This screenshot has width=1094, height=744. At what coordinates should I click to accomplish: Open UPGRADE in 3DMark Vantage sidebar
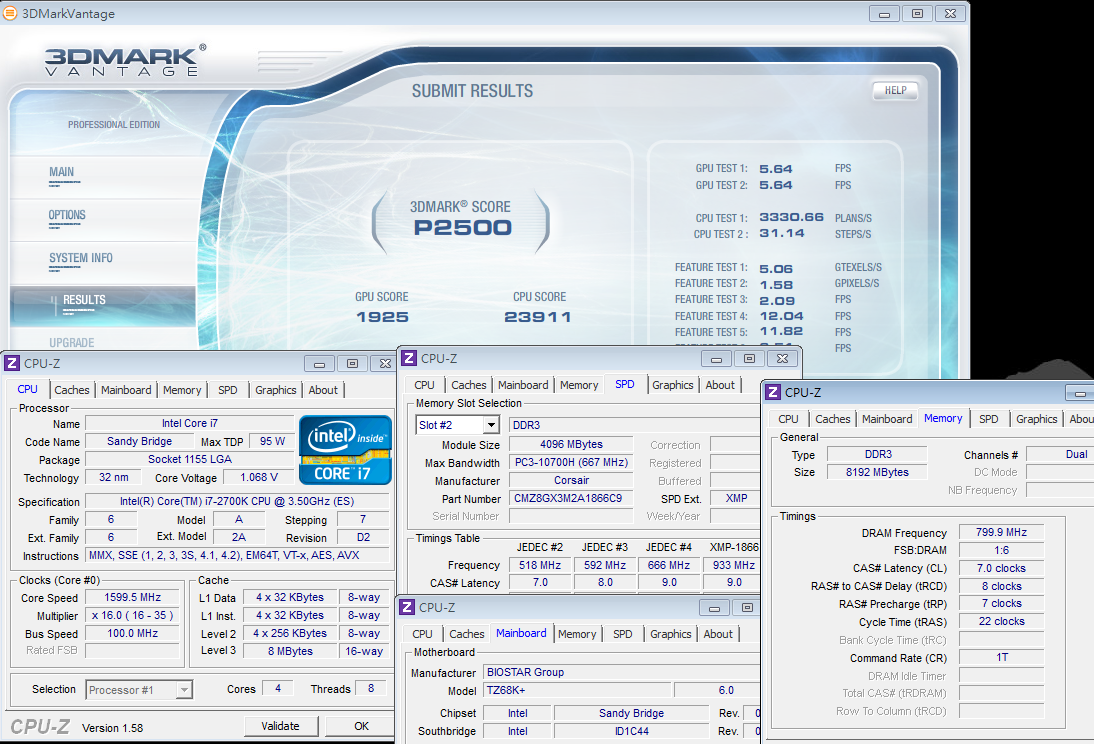(x=71, y=343)
